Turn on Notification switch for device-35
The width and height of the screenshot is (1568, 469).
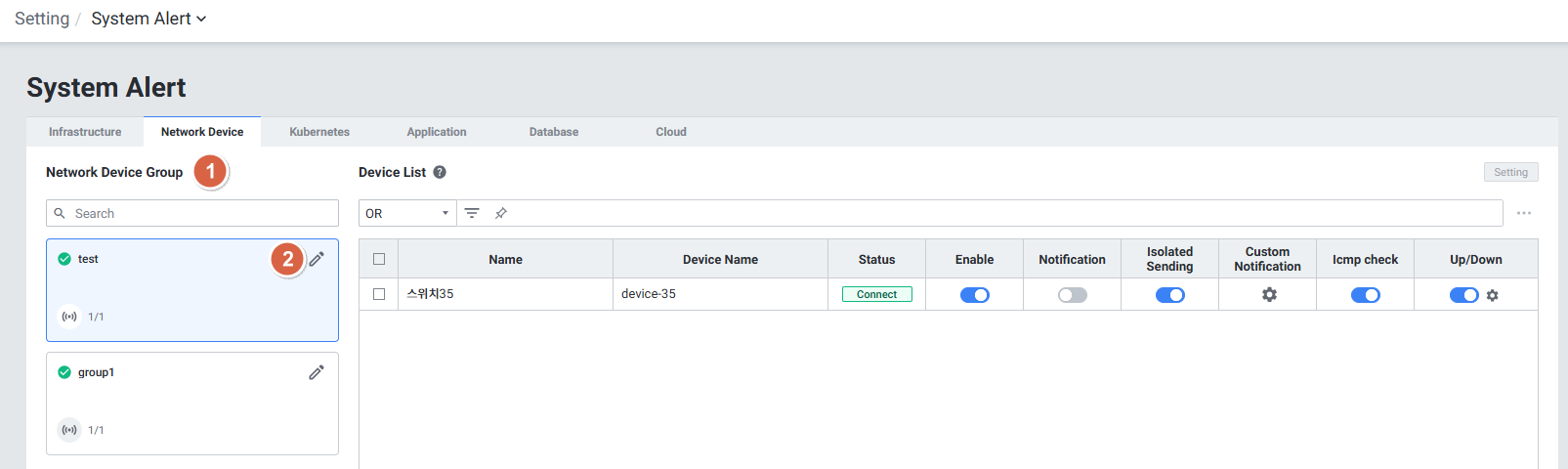(x=1072, y=295)
